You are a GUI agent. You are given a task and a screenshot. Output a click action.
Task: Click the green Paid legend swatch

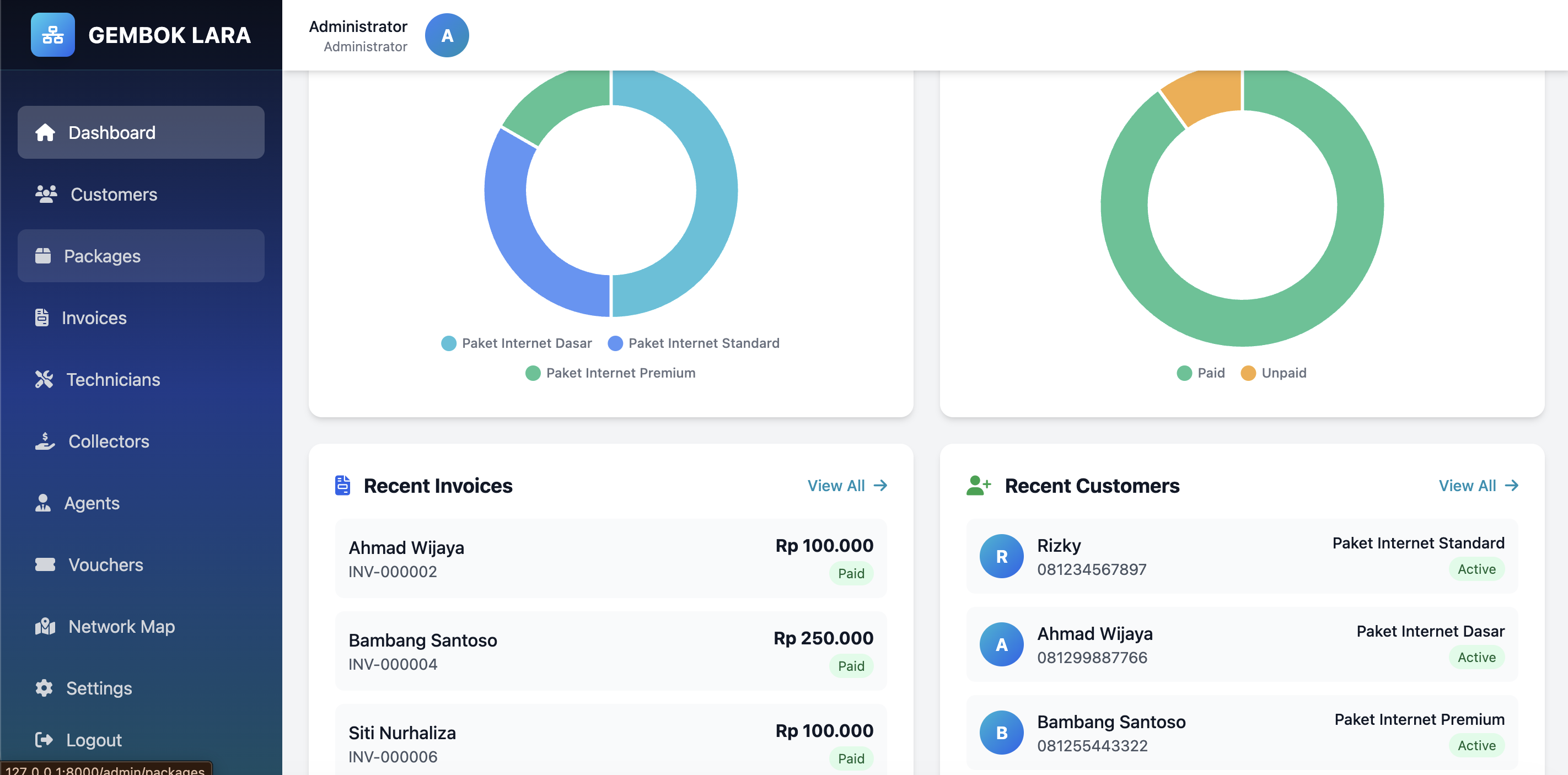click(1183, 373)
